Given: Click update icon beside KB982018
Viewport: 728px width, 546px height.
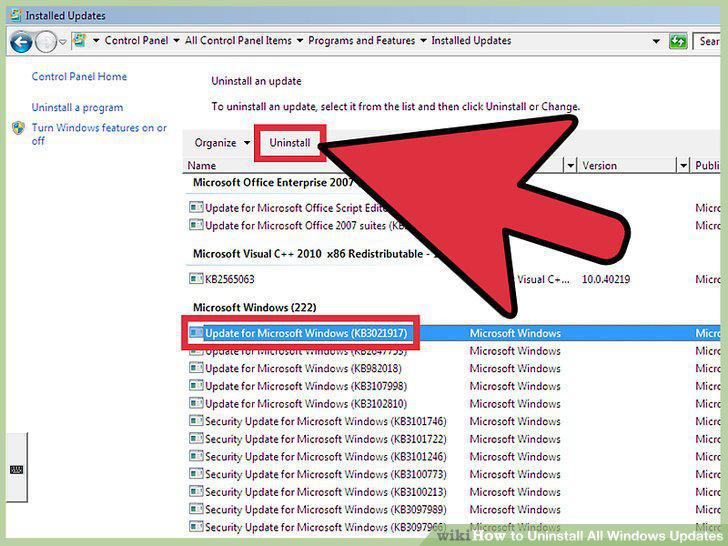Looking at the screenshot, I should [x=196, y=368].
